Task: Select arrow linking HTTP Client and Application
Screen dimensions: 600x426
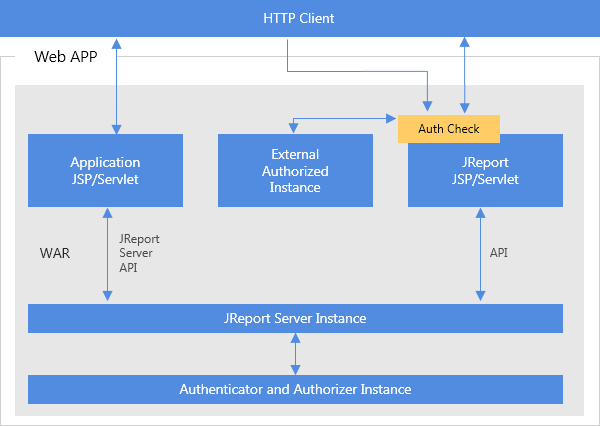Action: click(x=117, y=85)
